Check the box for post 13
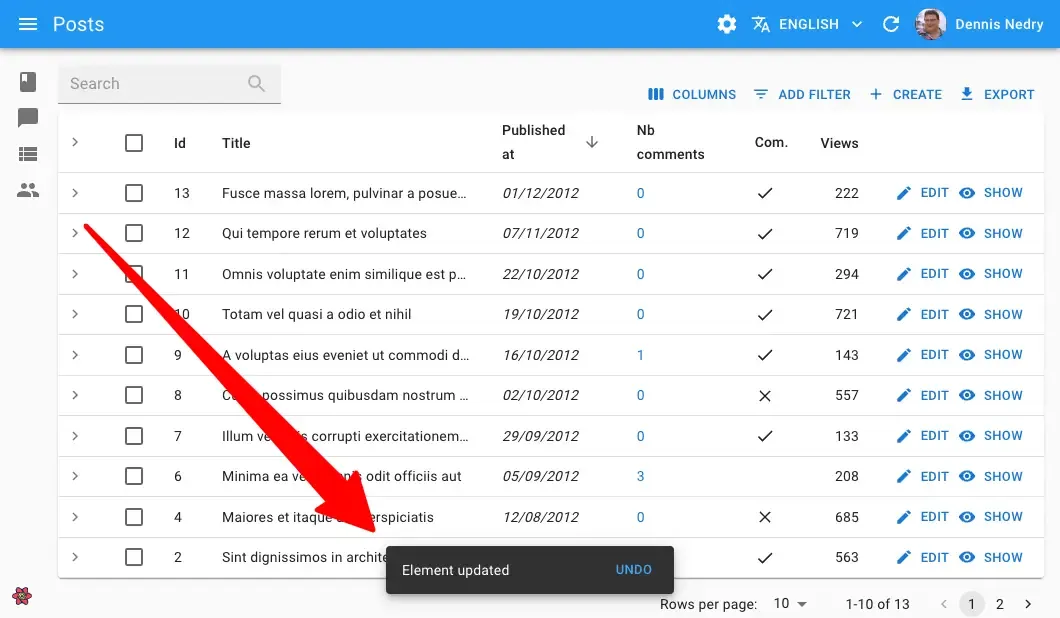 point(134,193)
